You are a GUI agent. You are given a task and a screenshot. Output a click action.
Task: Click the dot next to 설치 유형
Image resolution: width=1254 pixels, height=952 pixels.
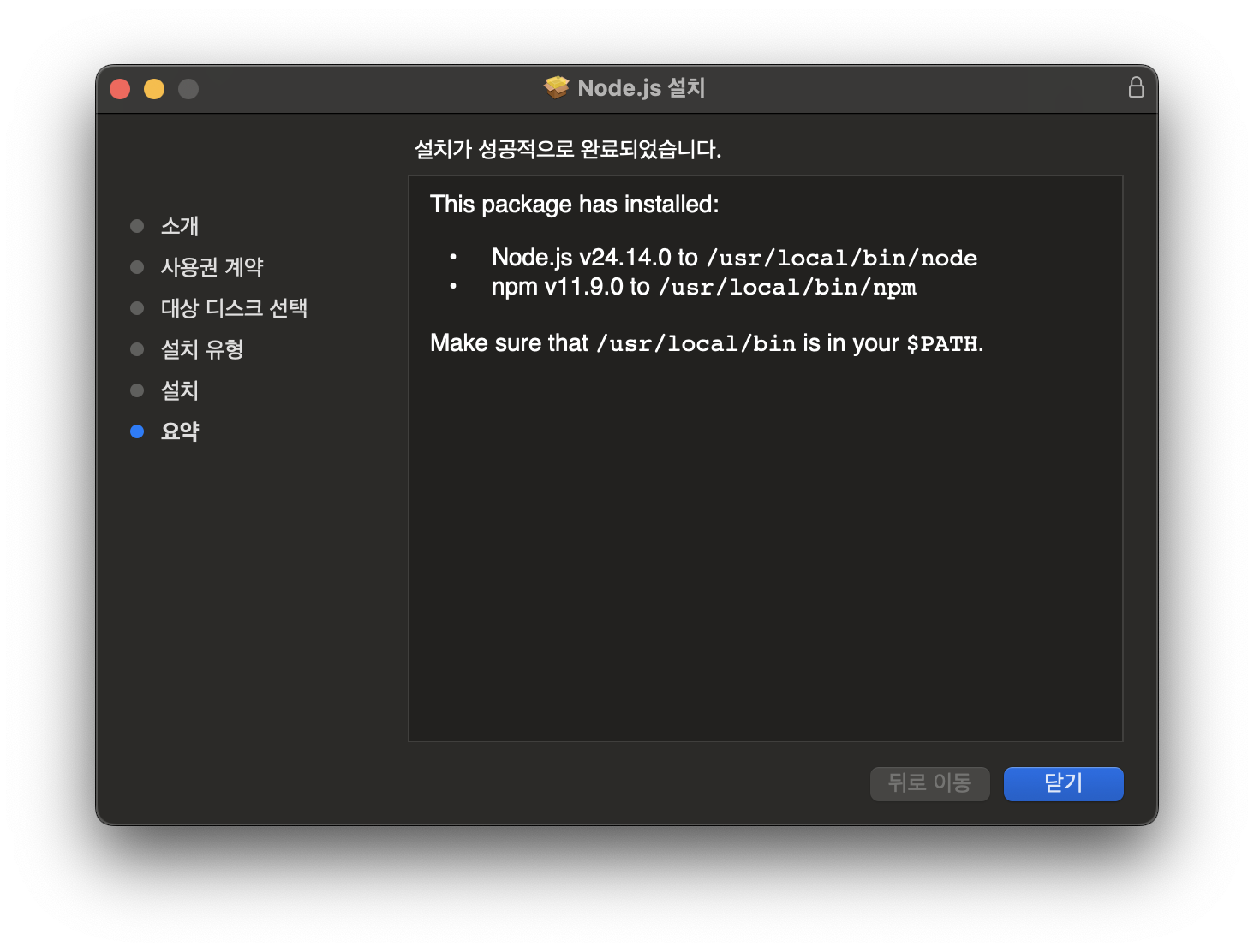(137, 348)
